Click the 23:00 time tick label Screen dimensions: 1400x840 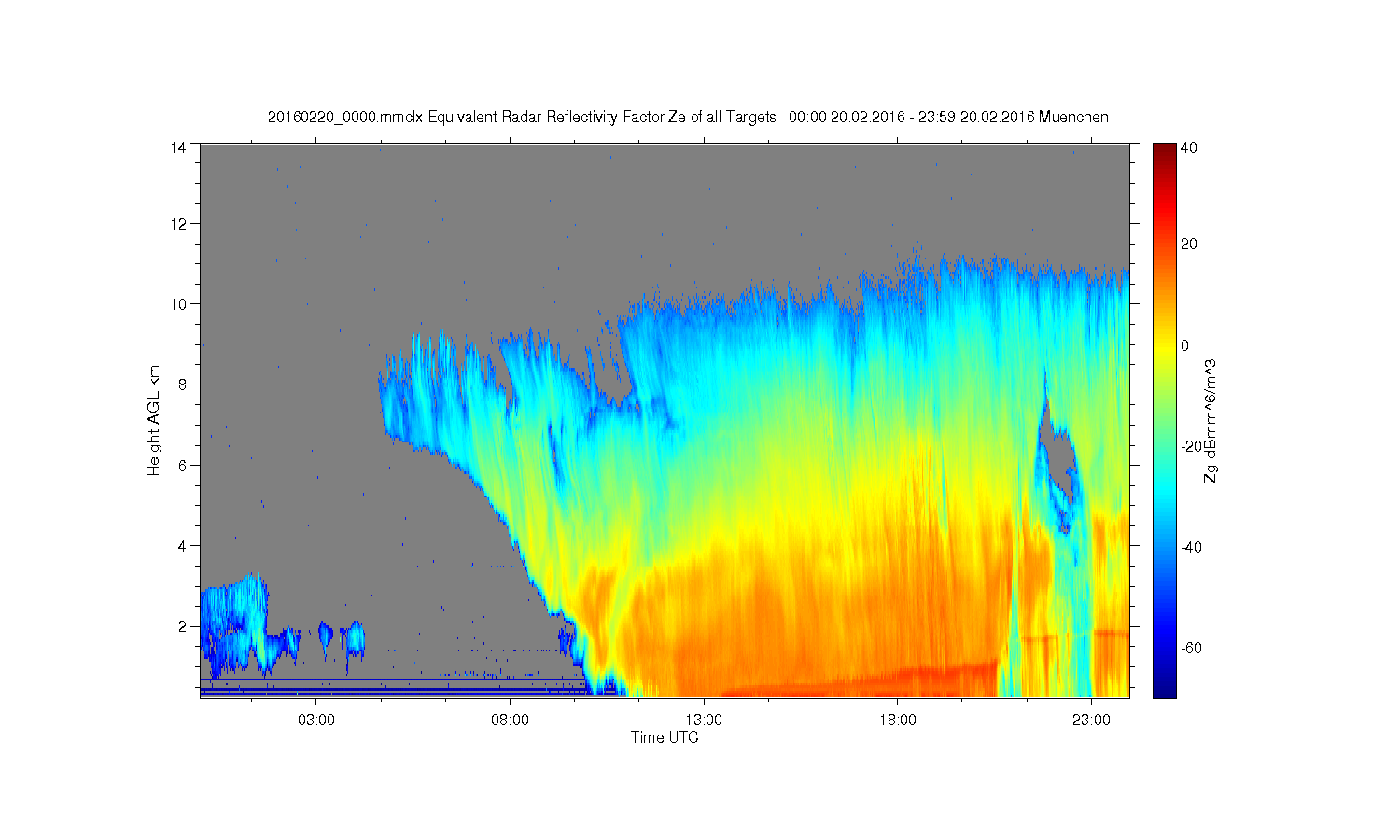click(x=1091, y=721)
